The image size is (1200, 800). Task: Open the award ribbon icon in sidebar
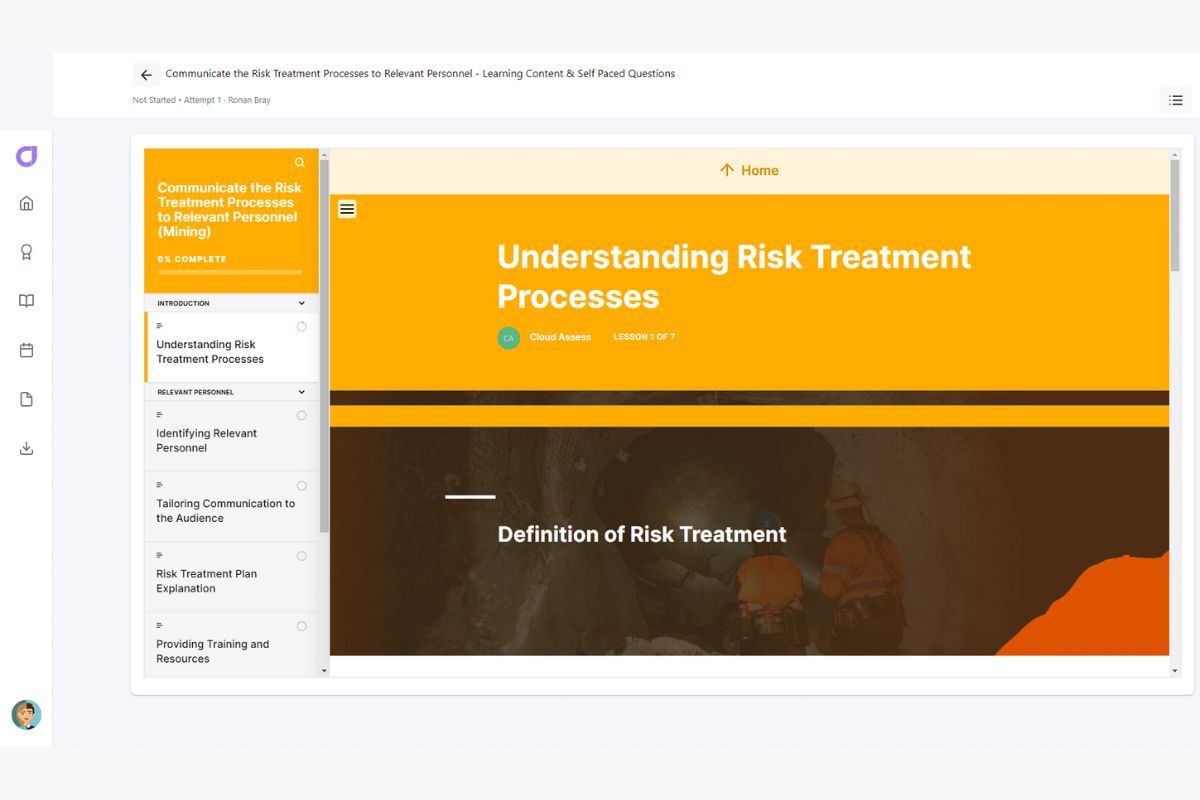27,252
